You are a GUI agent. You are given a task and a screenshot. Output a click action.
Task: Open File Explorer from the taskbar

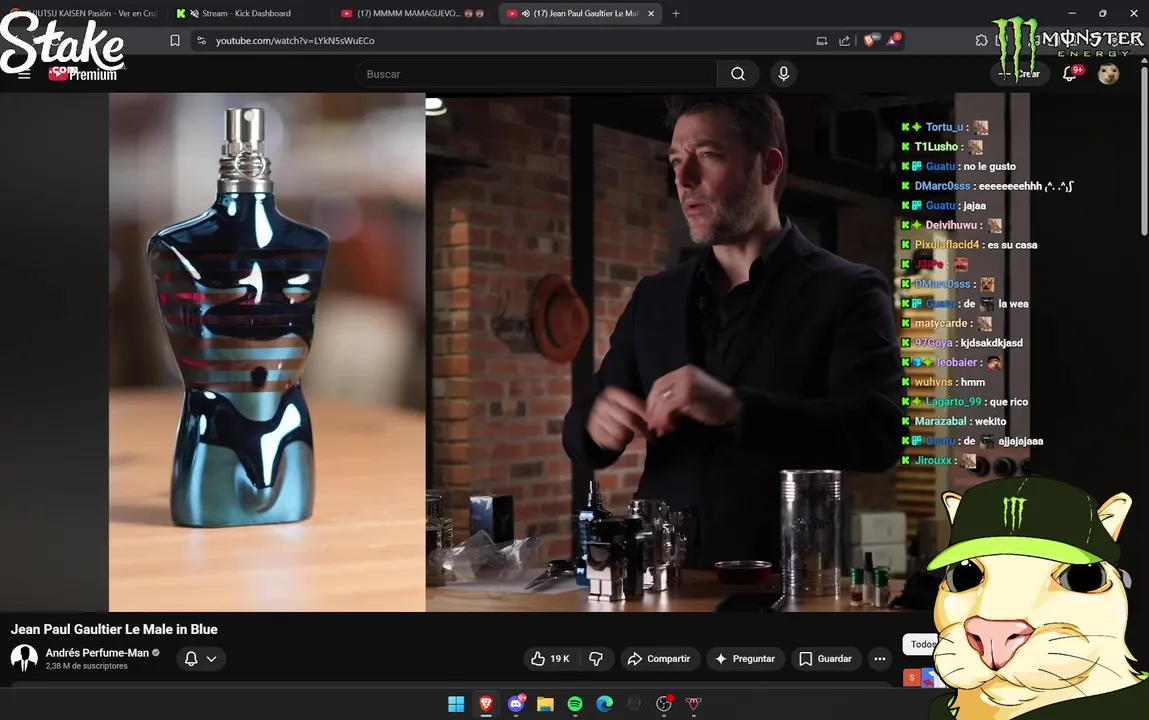pyautogui.click(x=545, y=704)
